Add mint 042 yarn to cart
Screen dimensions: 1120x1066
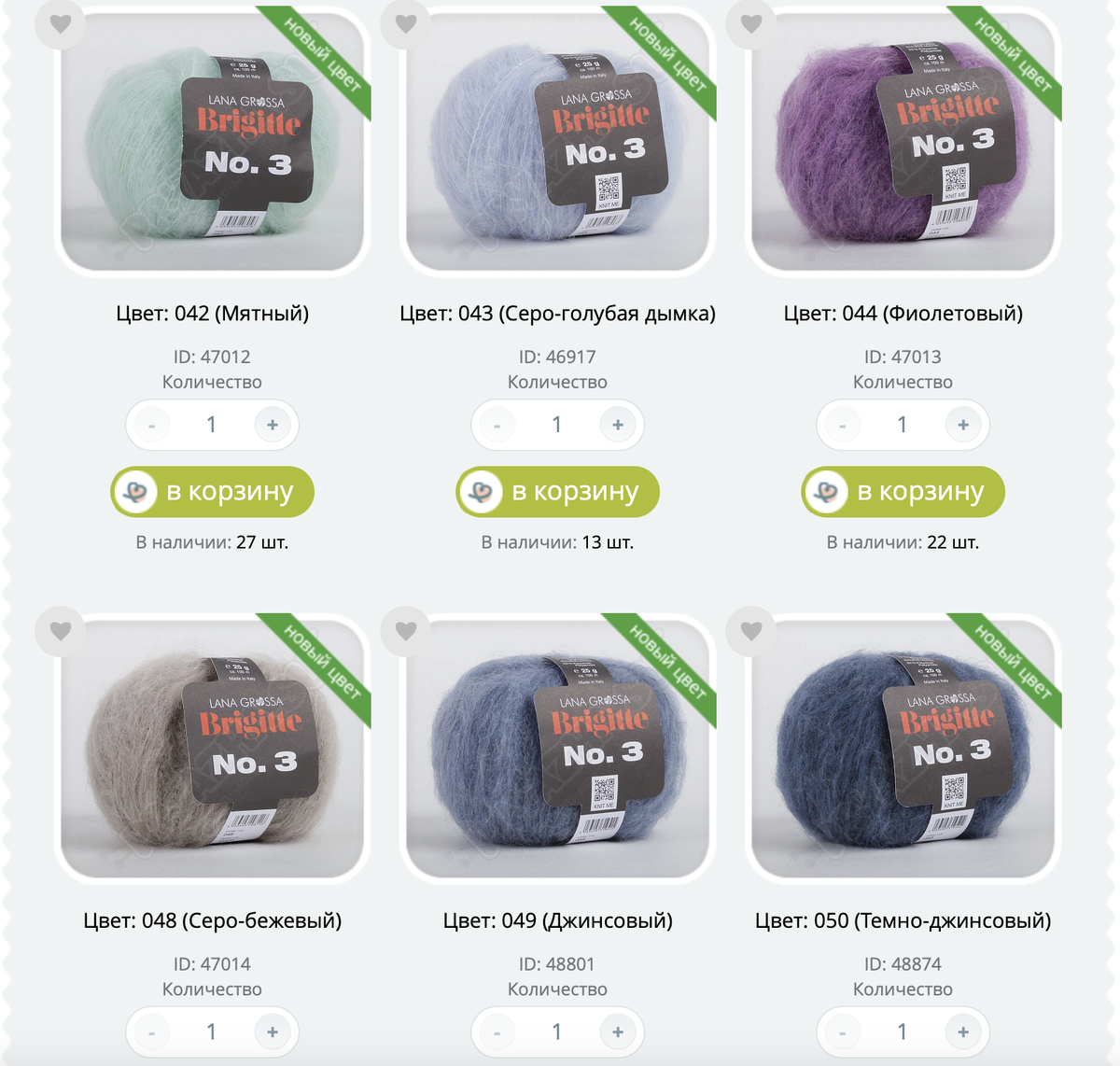pyautogui.click(x=213, y=492)
